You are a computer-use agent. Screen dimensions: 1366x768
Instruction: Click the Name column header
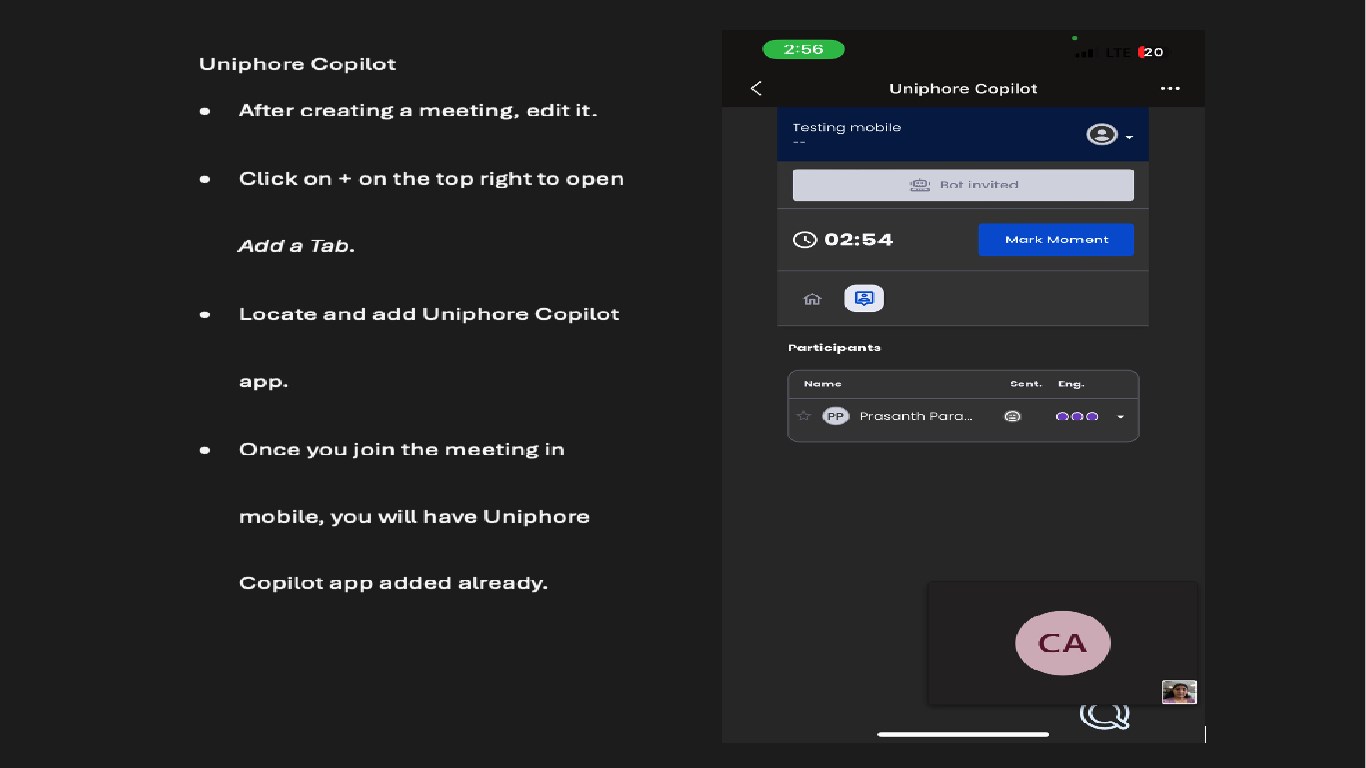(822, 384)
